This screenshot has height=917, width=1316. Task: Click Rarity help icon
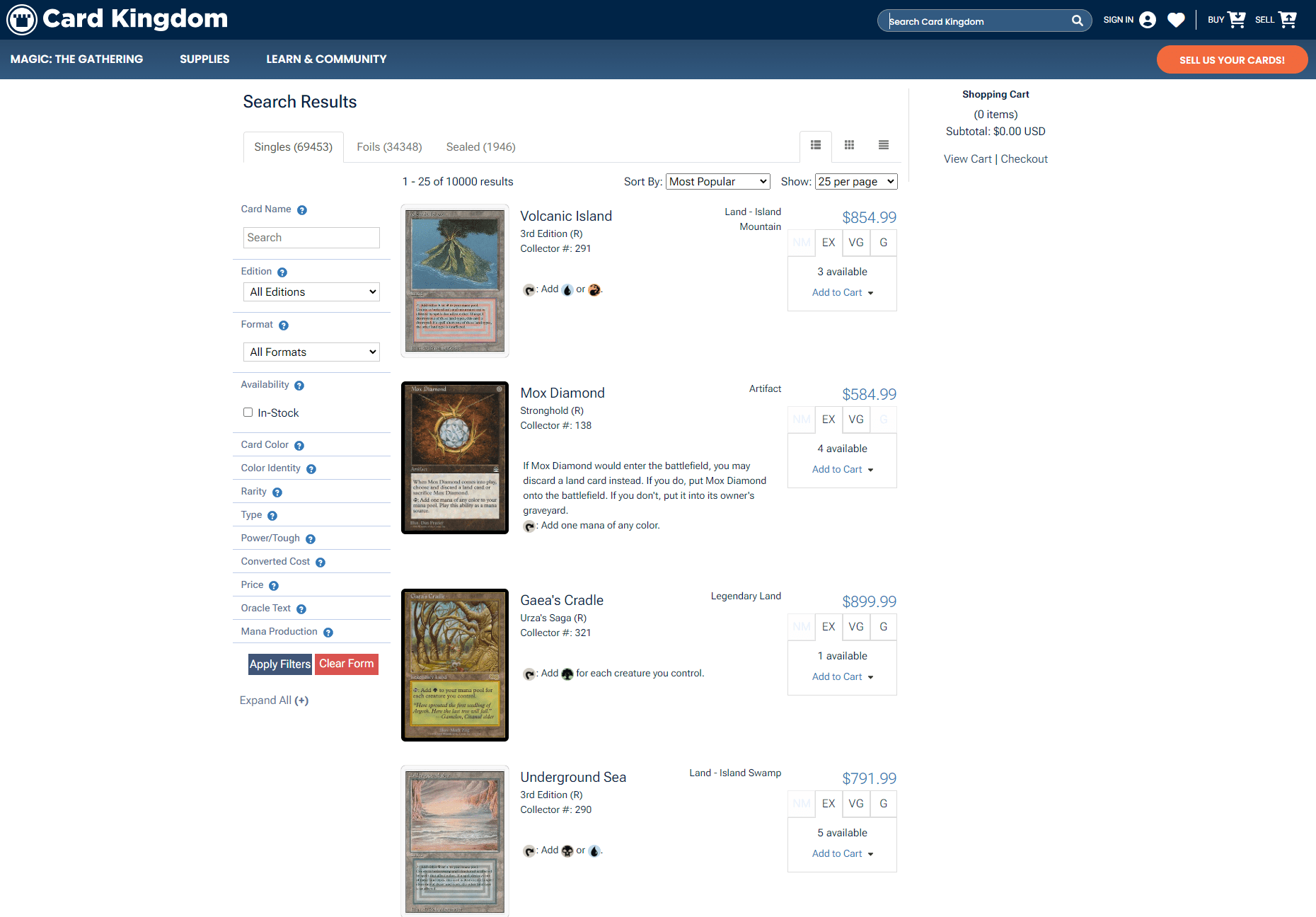[277, 492]
